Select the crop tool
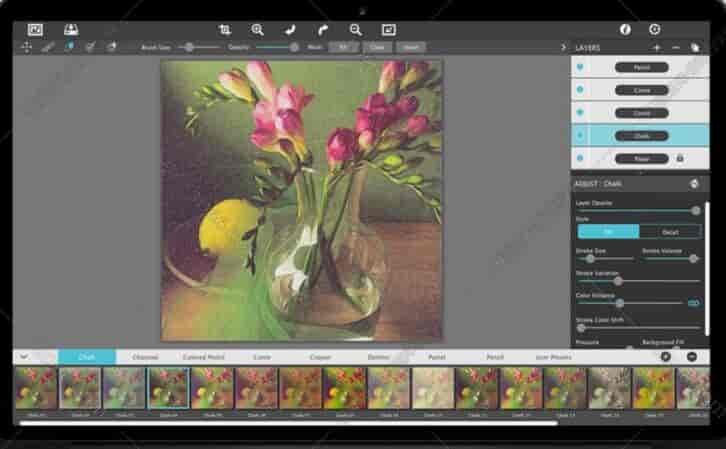The image size is (726, 449). (x=225, y=30)
